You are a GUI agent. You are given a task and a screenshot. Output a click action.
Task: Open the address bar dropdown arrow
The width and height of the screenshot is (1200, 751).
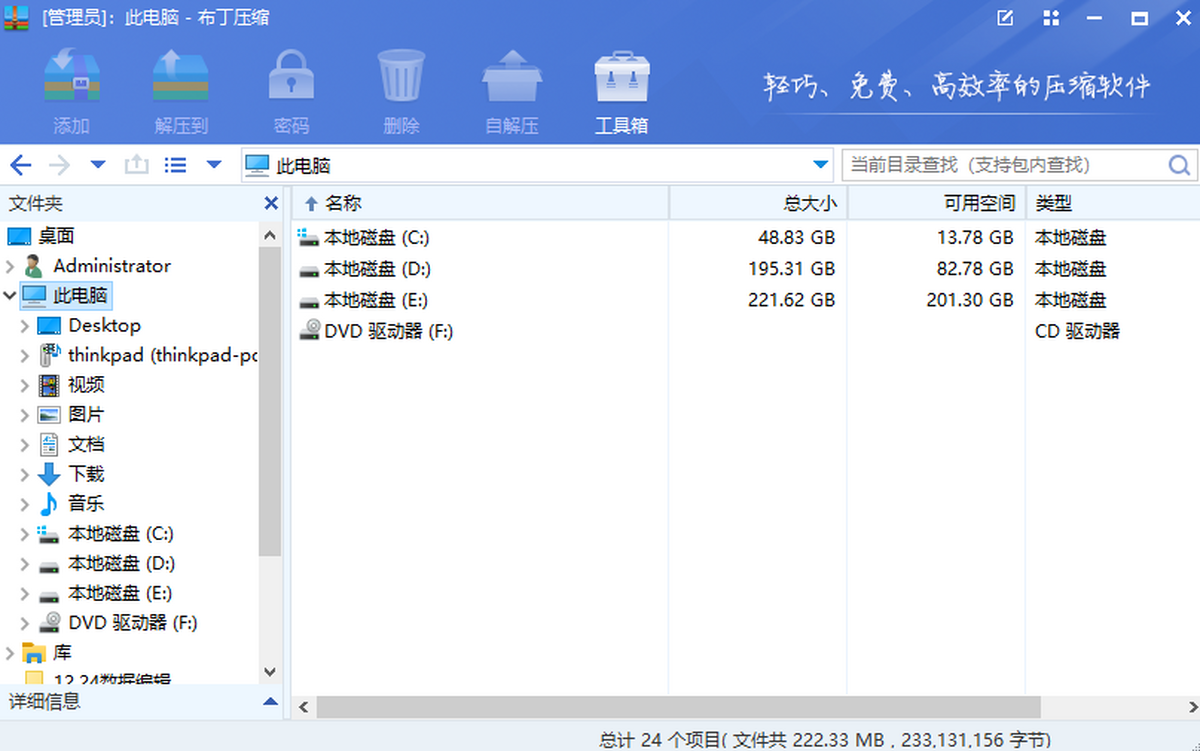tap(821, 165)
